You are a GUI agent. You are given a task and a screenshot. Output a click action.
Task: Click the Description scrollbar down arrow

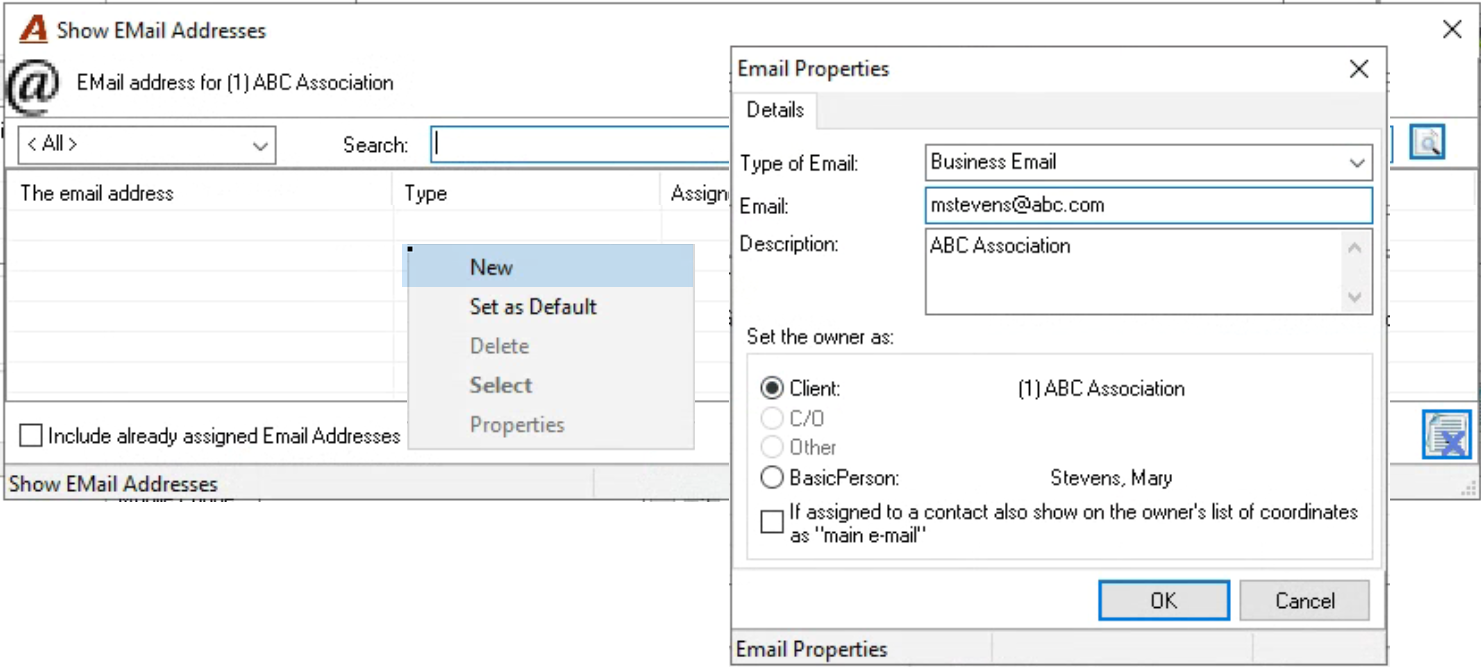pyautogui.click(x=1355, y=297)
